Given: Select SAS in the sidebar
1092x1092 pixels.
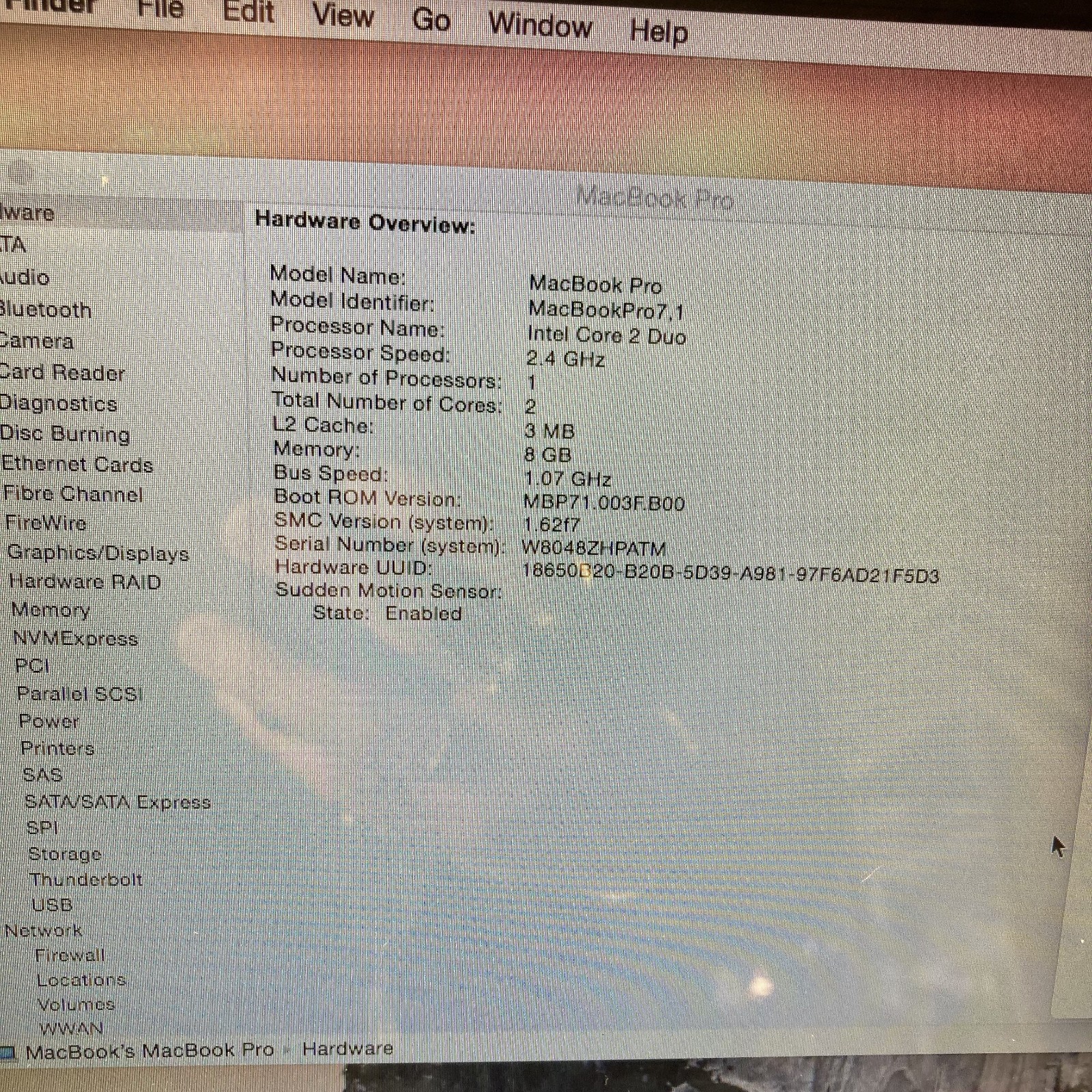Looking at the screenshot, I should point(43,775).
